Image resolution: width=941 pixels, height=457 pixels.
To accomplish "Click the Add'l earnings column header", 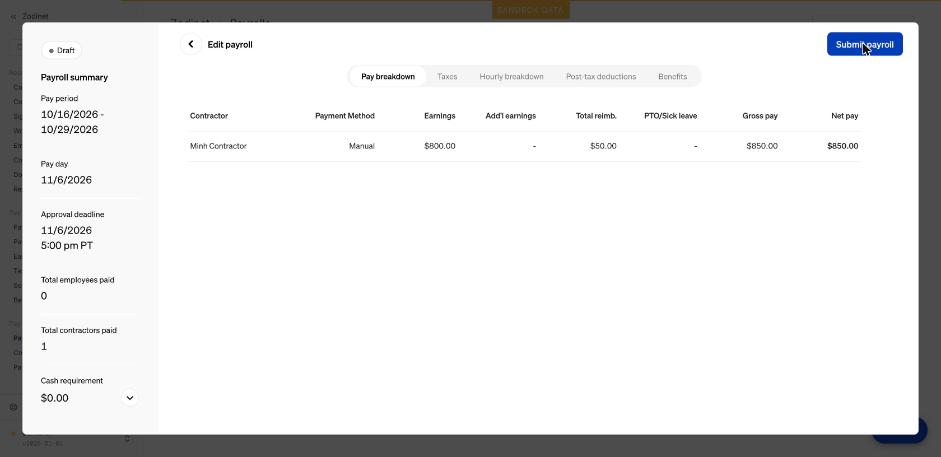I will (x=511, y=116).
